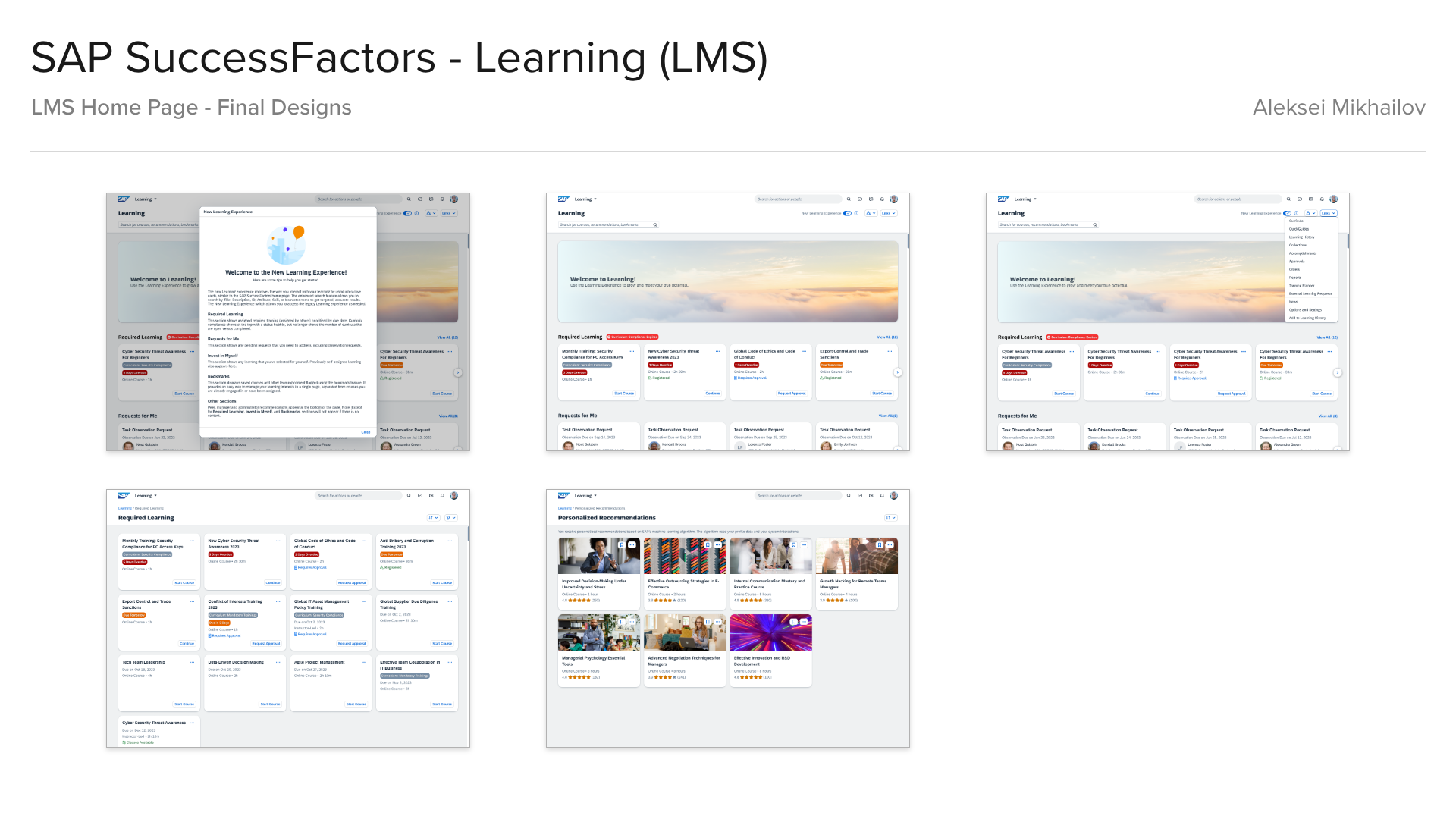Select Accomplishments in the Links menu

click(1303, 253)
